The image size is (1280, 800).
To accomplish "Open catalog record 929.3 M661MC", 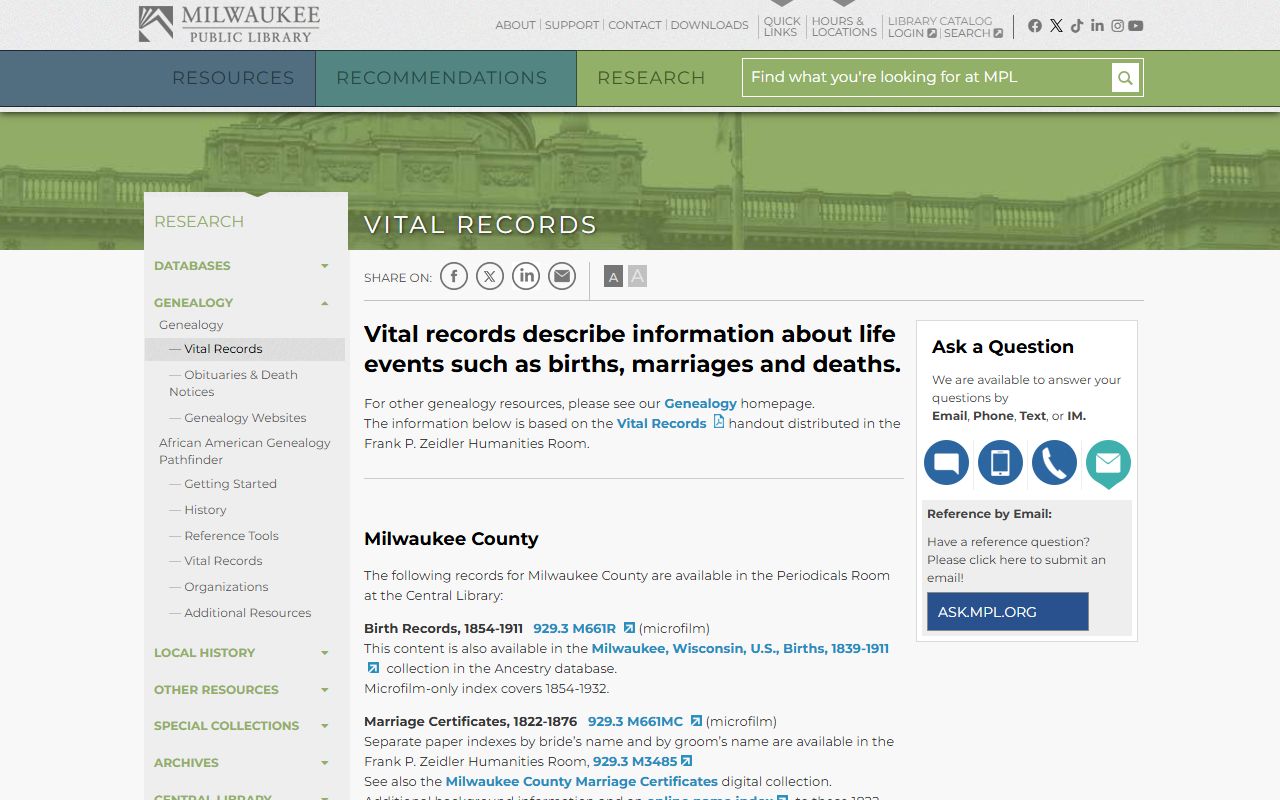I will tap(635, 721).
